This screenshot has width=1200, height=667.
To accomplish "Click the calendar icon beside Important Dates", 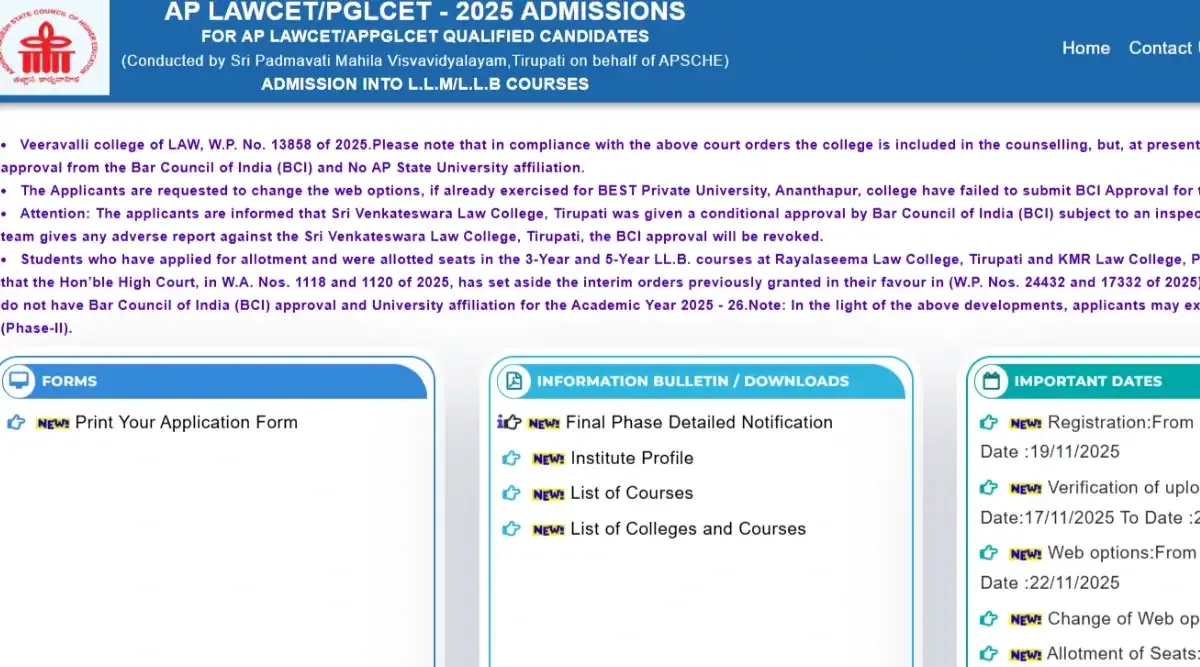I will 992,381.
